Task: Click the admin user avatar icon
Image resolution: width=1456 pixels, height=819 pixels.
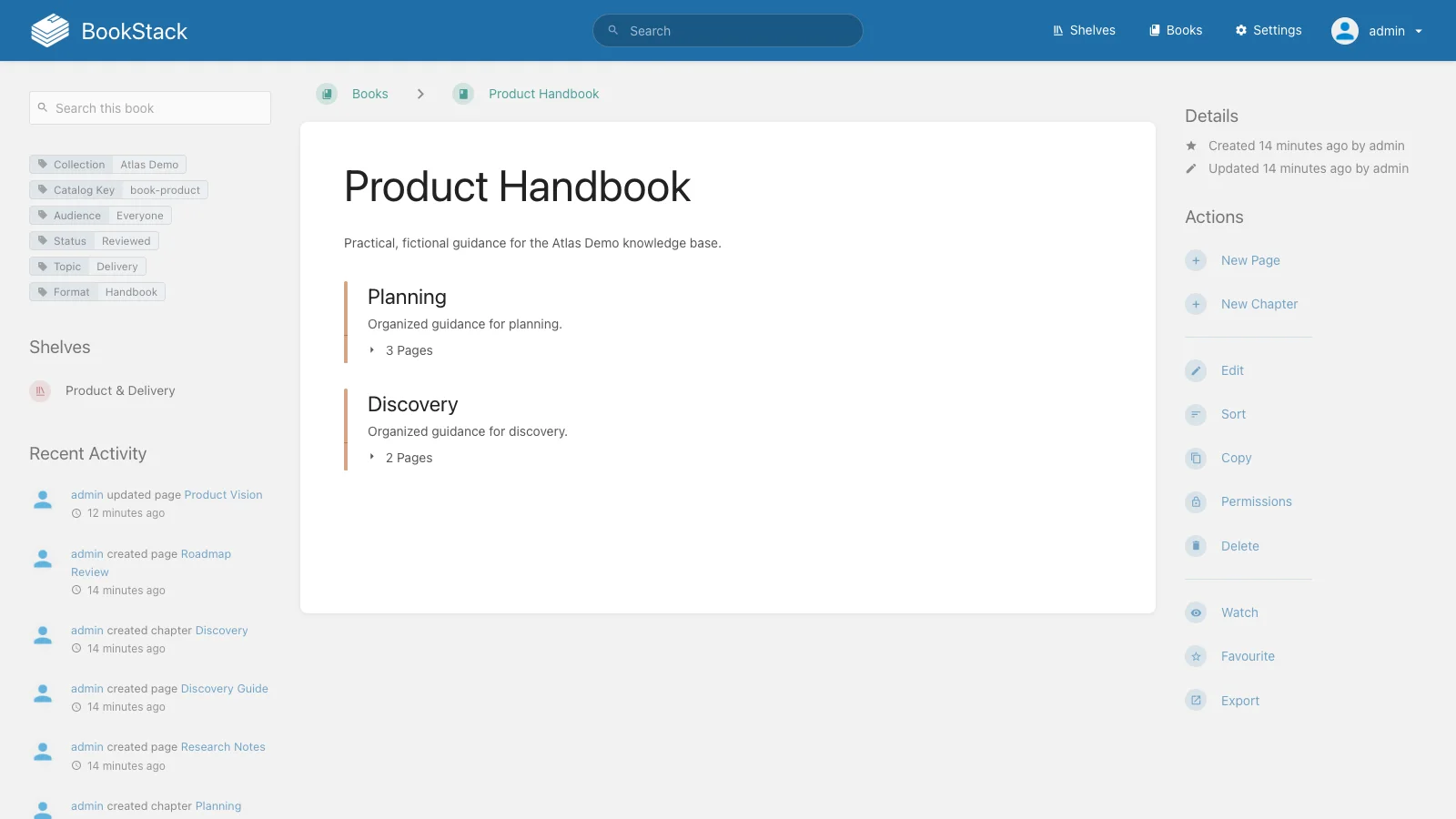Action: pyautogui.click(x=1345, y=31)
